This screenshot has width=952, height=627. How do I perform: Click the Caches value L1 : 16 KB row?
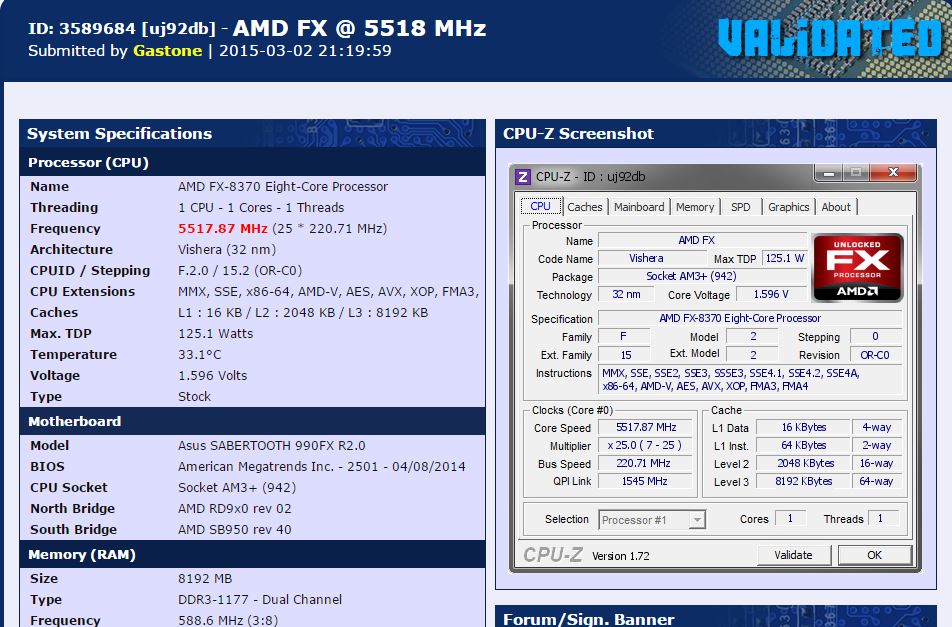click(303, 313)
